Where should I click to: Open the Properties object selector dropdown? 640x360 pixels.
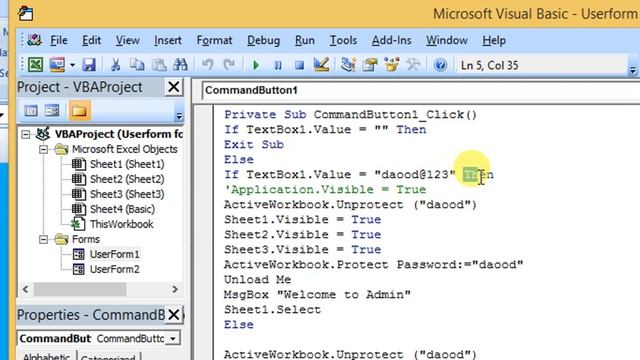[173, 338]
